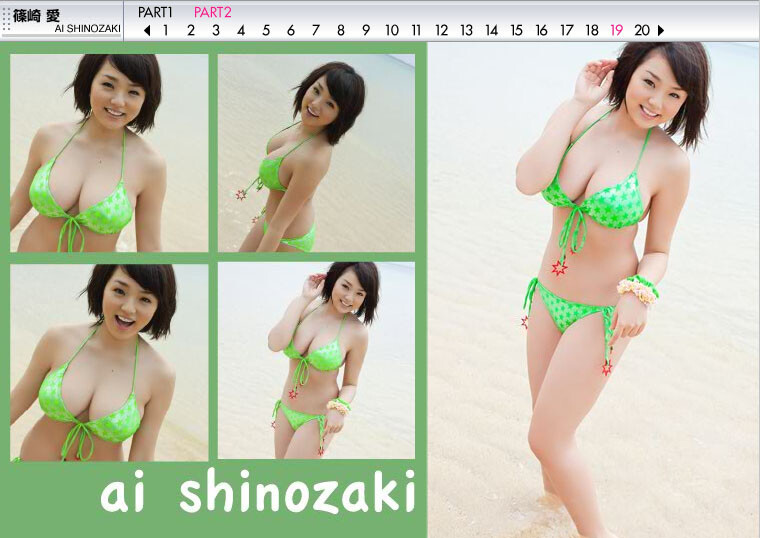Select the highlighted PART2 tab

[213, 12]
